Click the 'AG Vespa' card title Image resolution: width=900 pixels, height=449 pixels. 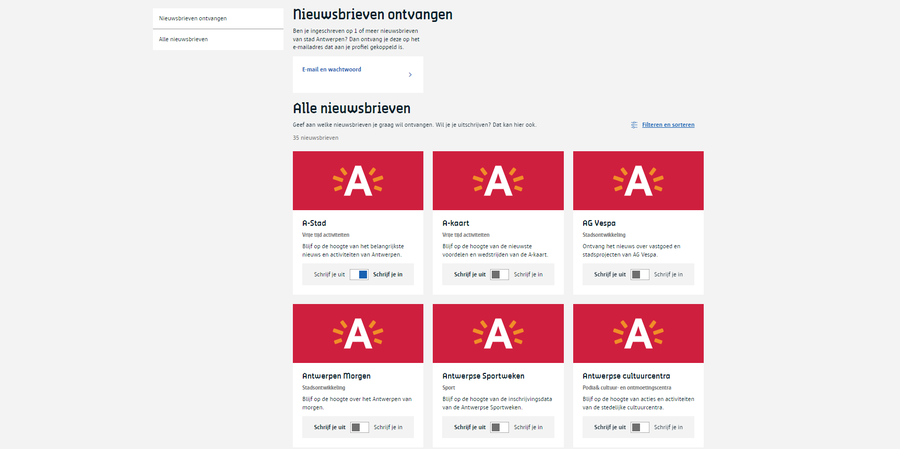(599, 223)
